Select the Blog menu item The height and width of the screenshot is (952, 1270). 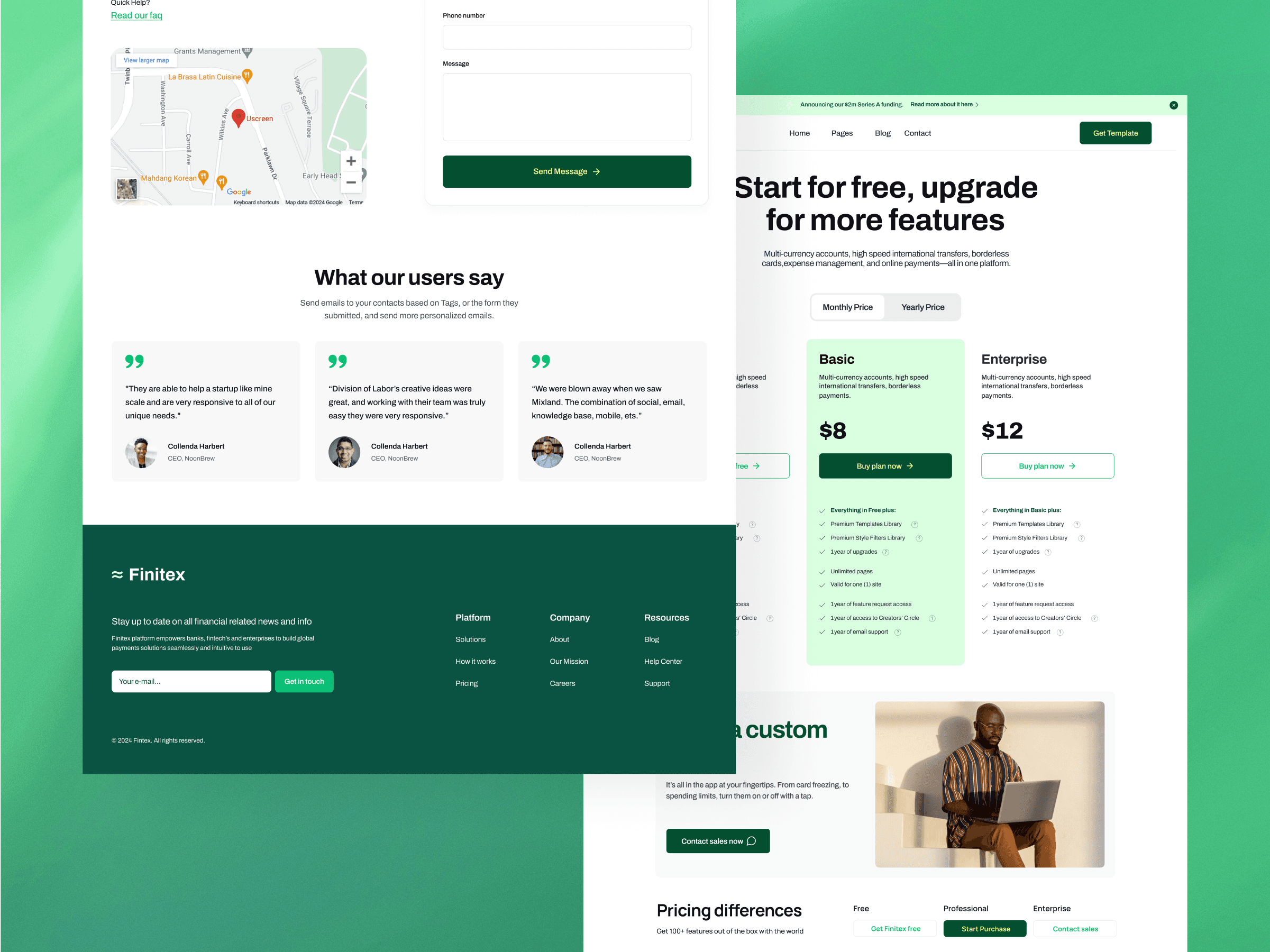(x=881, y=133)
